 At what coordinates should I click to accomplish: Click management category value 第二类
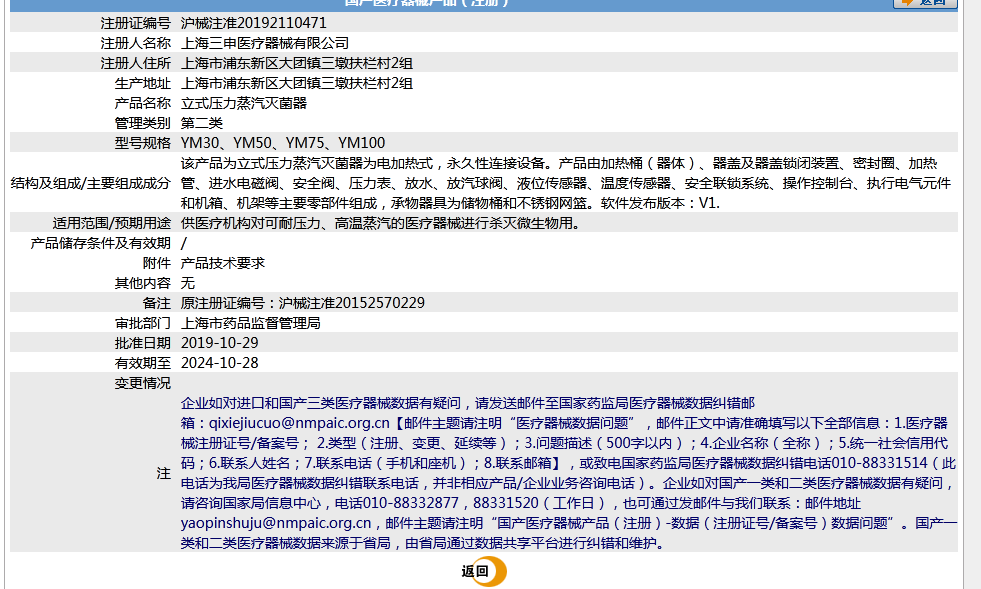tap(201, 123)
